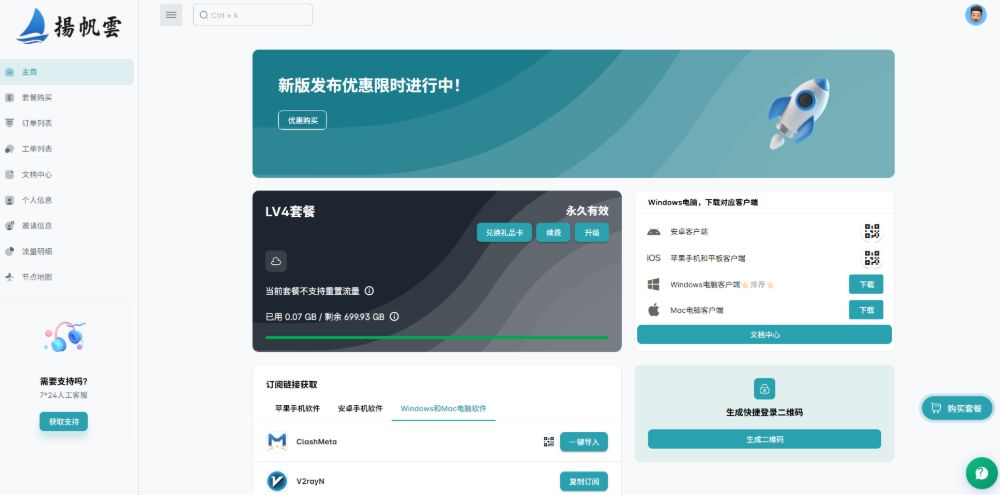Click the ClashMeta app icon

[277, 441]
